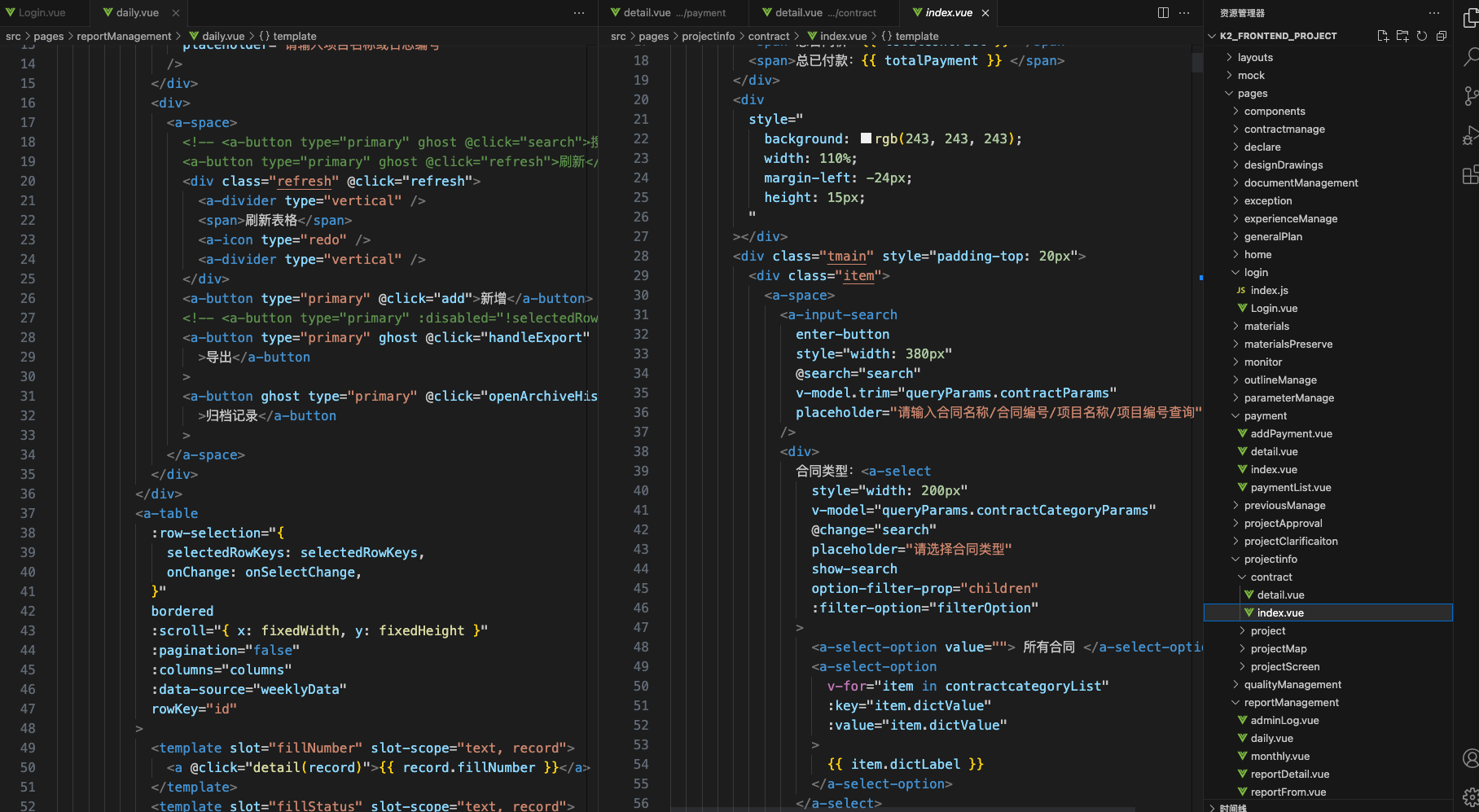This screenshot has height=812, width=1479.
Task: Click the 'tmain' class name on line 28
Action: click(847, 256)
